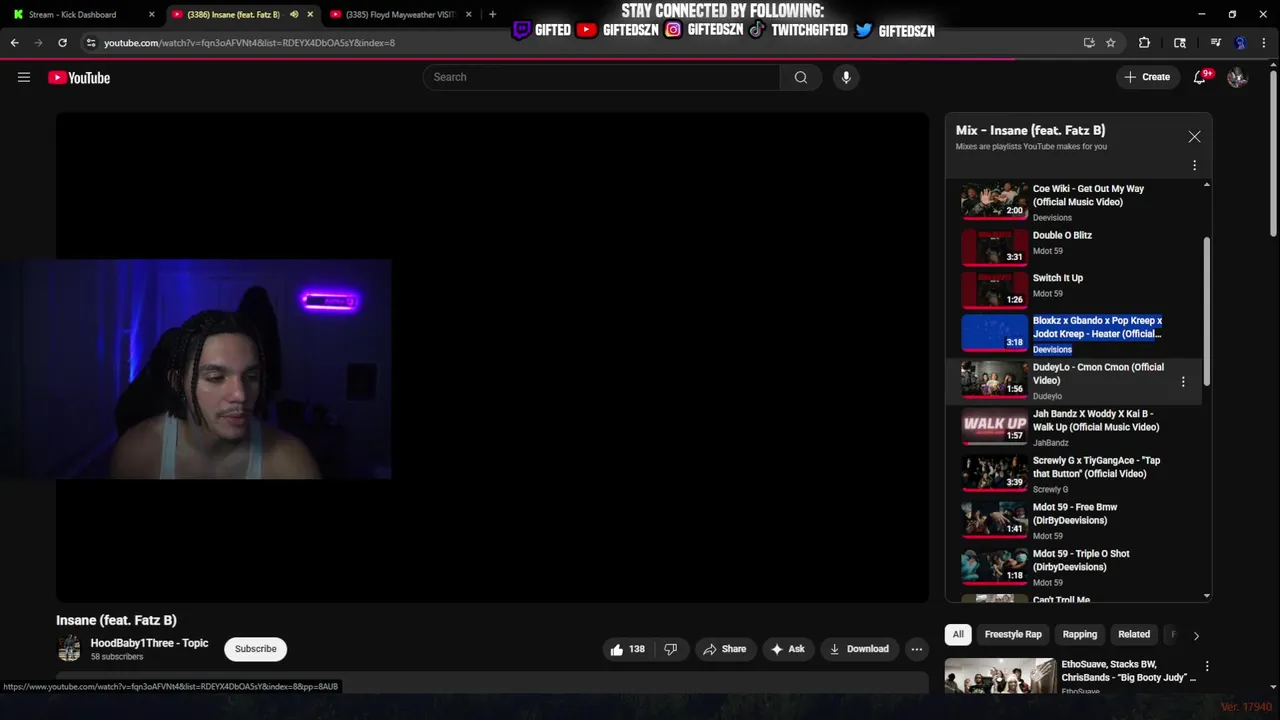Click in the YouTube search field

pos(602,77)
